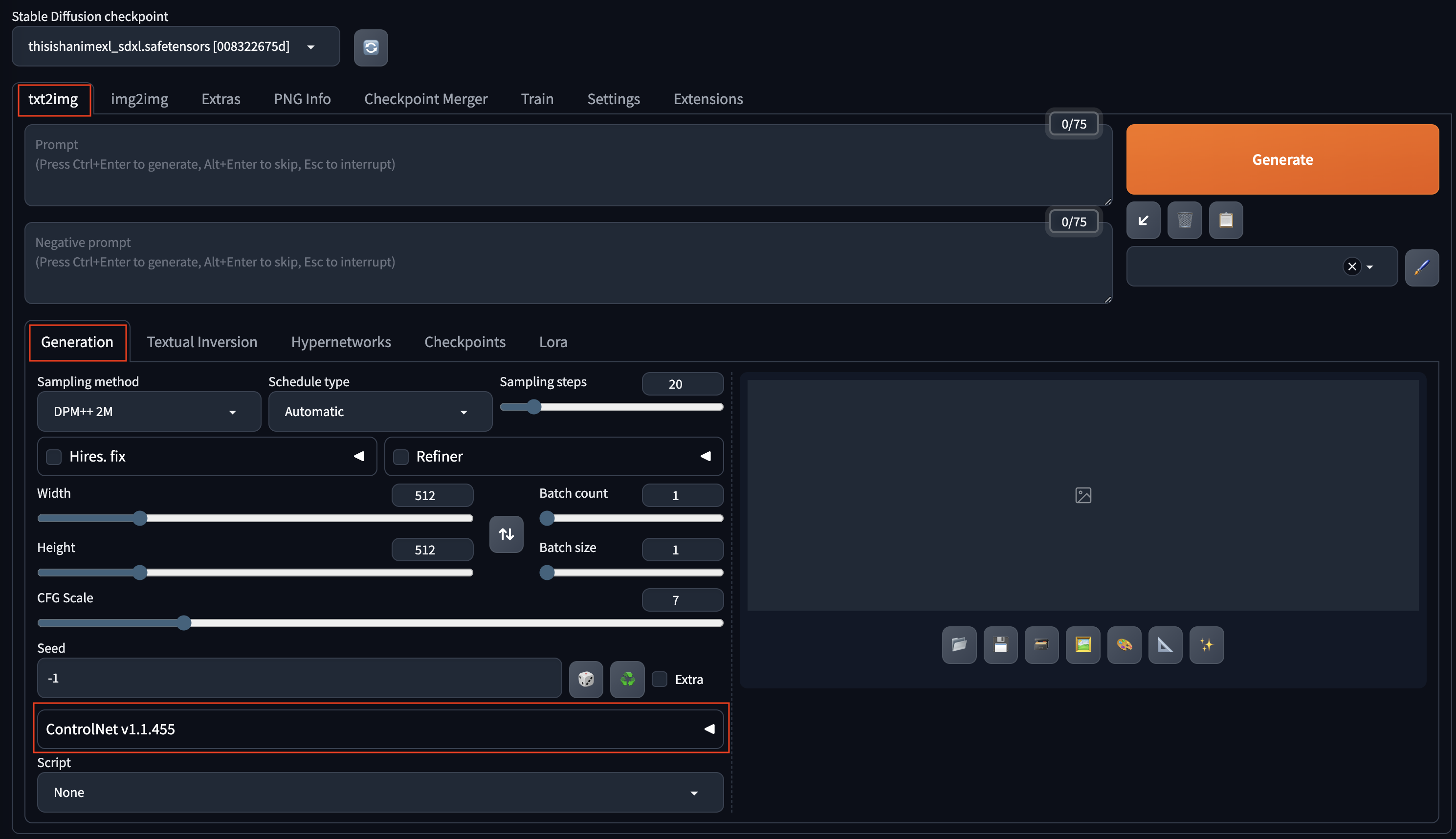Open the Sampling method dropdown
1456x839 pixels.
pyautogui.click(x=149, y=412)
